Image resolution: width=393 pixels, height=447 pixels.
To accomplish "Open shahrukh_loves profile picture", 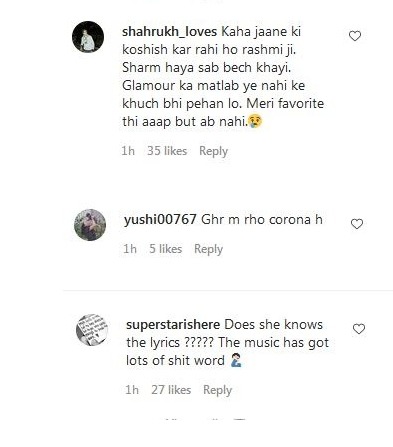I will click(88, 37).
